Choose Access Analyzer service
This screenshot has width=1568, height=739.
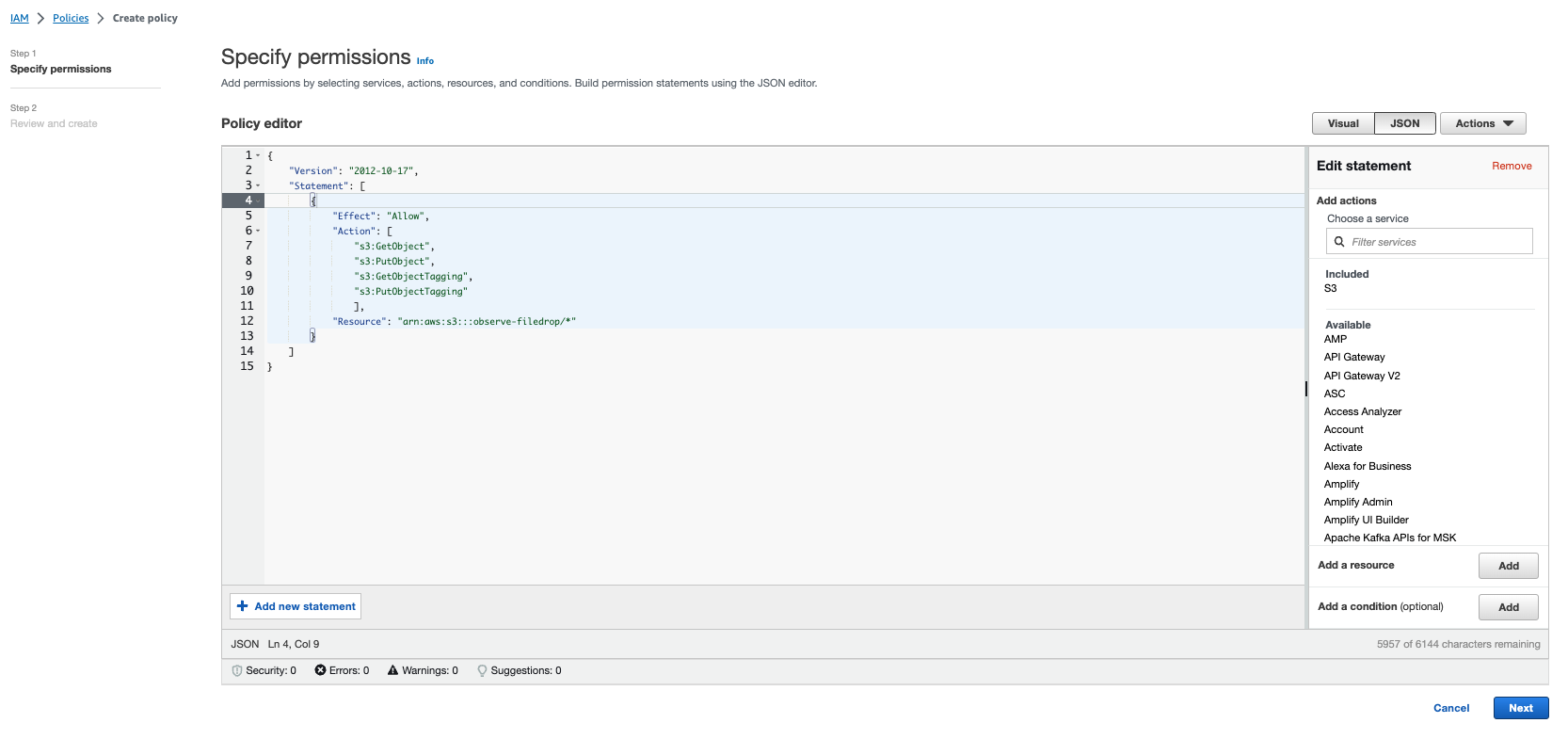tap(1363, 411)
